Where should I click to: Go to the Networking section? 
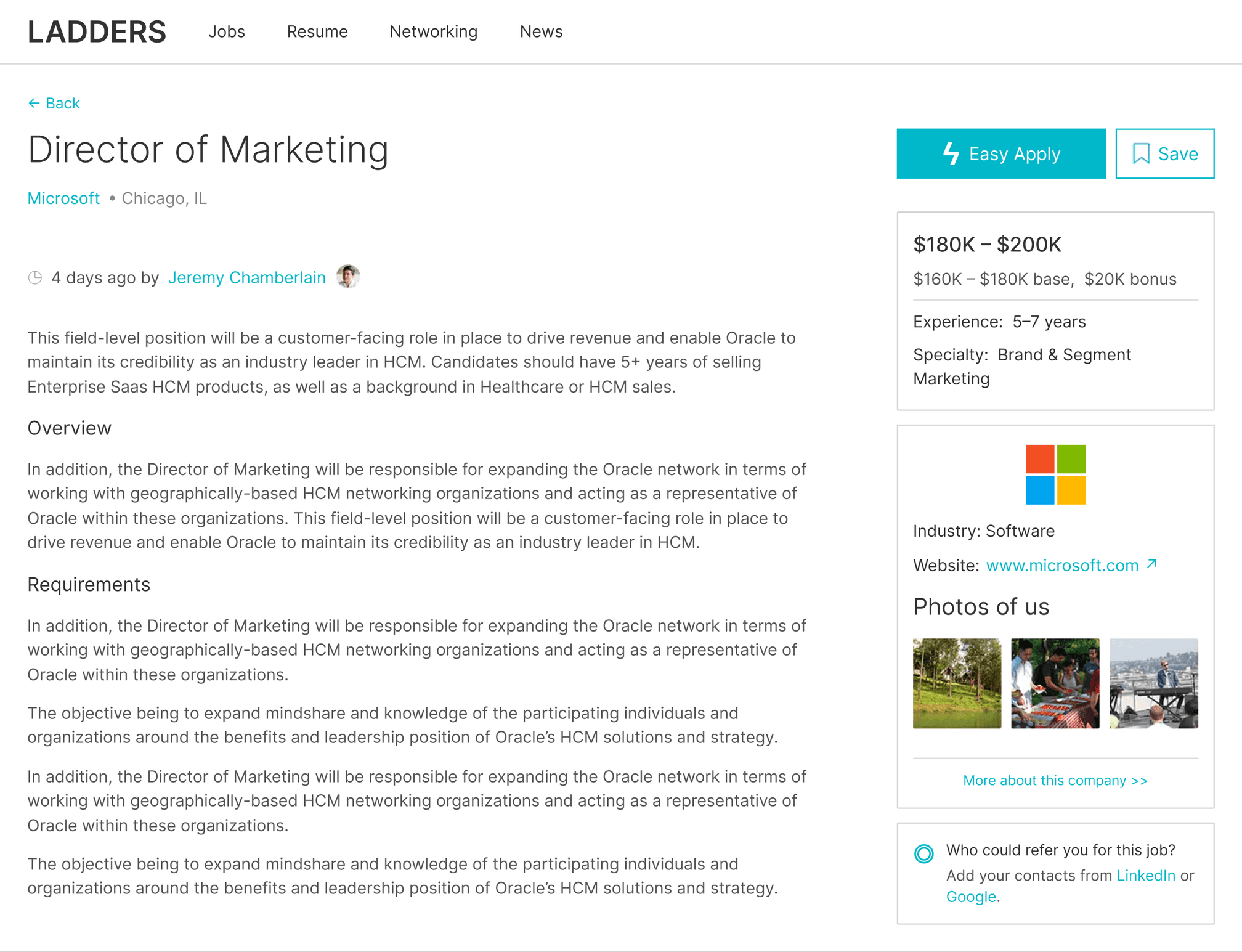tap(434, 31)
